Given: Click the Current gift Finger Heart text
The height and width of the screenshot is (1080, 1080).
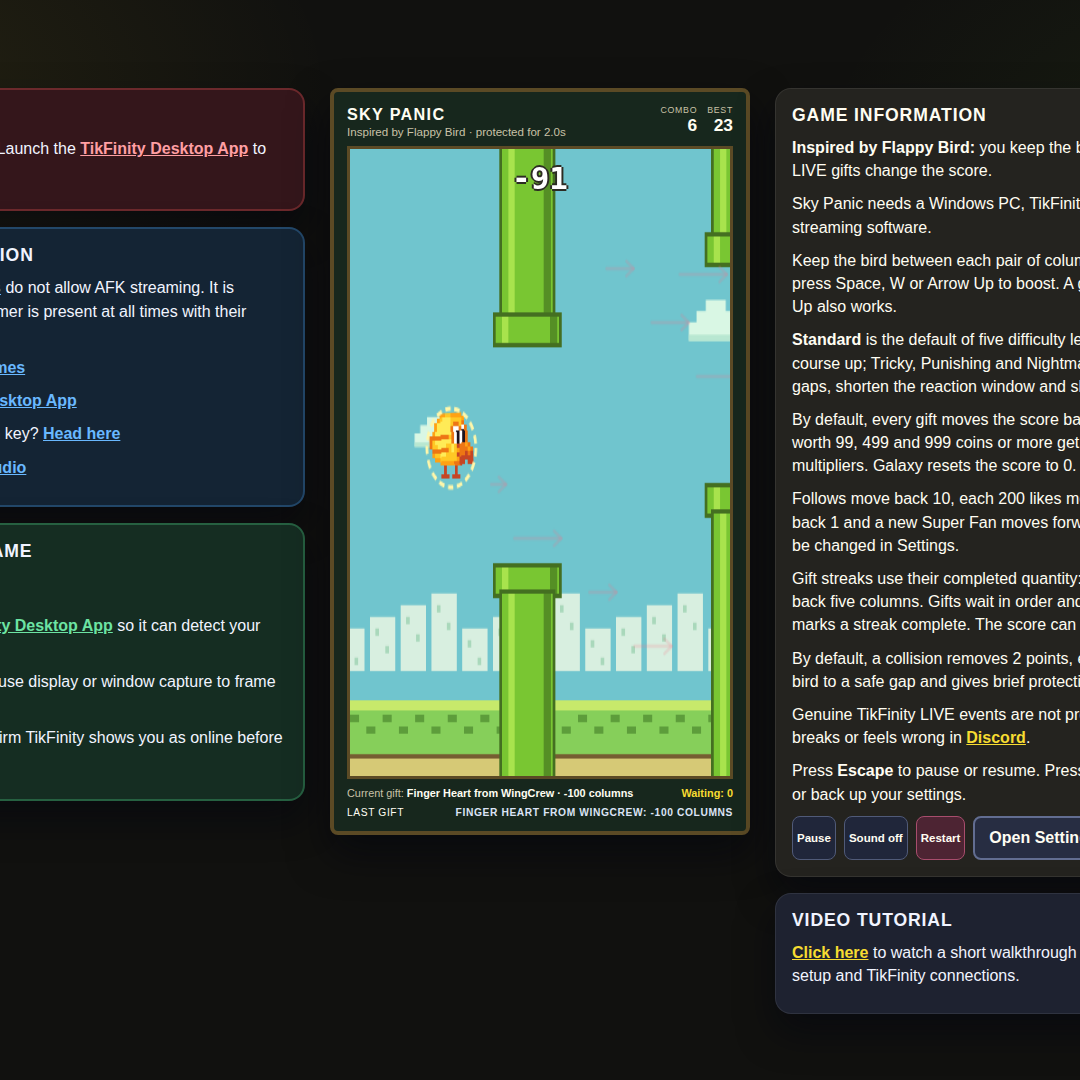Looking at the screenshot, I should point(490,793).
